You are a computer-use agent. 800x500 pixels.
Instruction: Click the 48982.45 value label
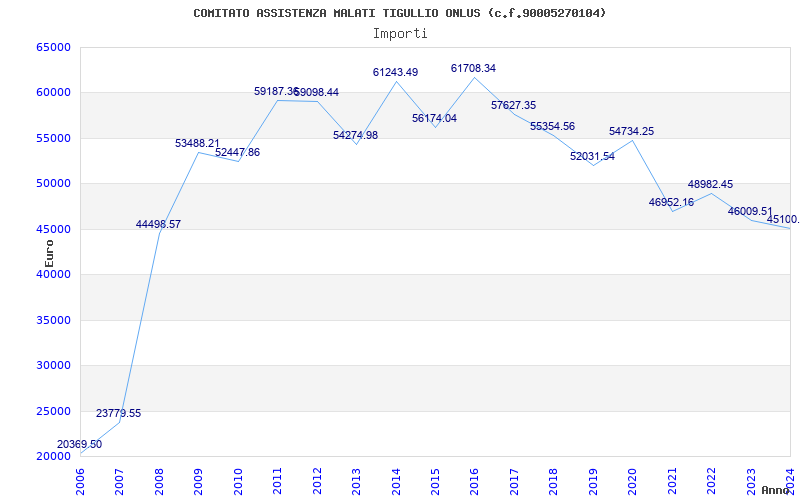click(710, 184)
